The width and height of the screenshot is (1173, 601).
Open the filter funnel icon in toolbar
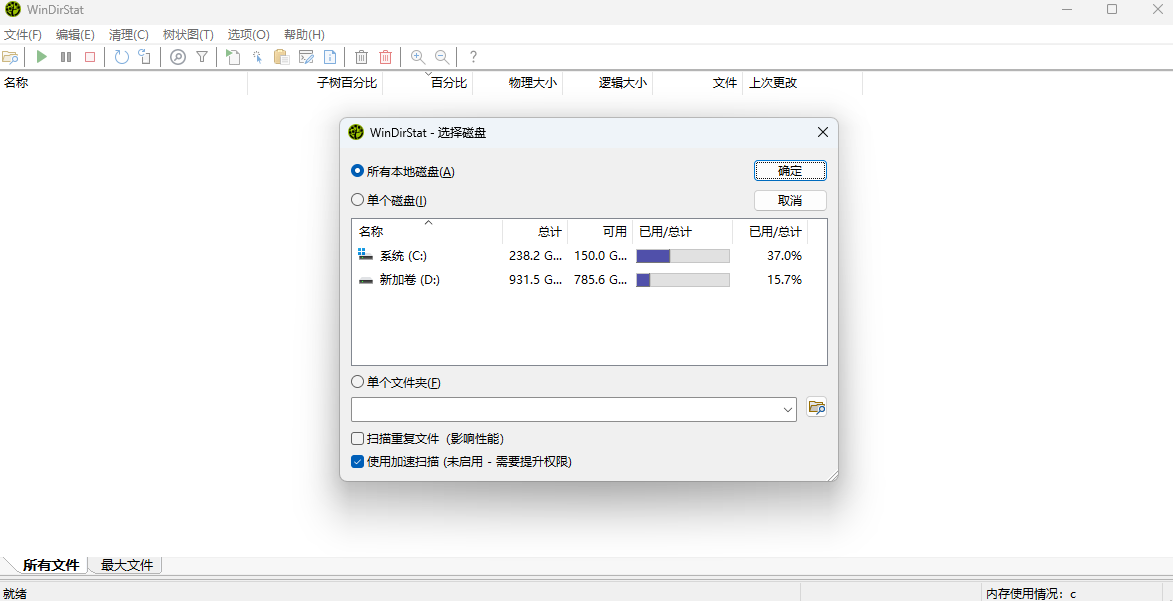202,57
